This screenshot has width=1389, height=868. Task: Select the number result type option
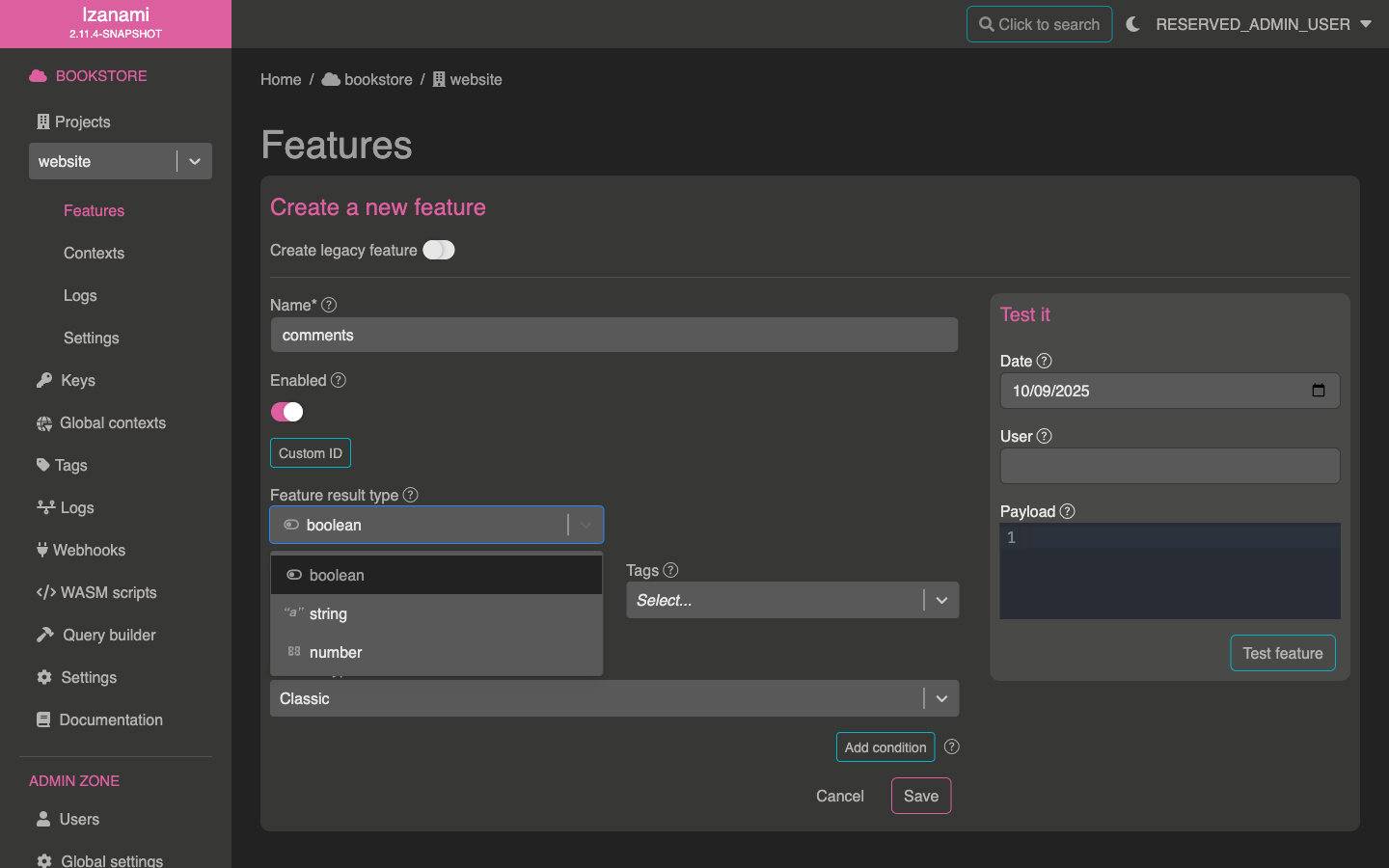[335, 652]
